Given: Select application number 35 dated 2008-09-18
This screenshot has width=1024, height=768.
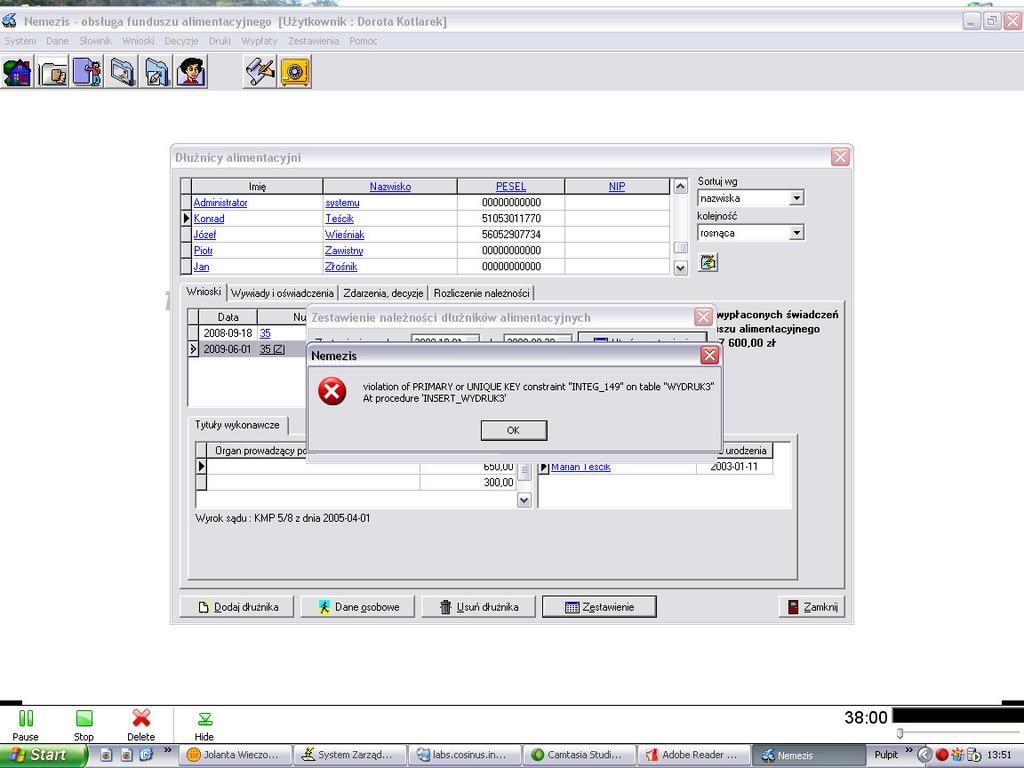Looking at the screenshot, I should point(264,333).
